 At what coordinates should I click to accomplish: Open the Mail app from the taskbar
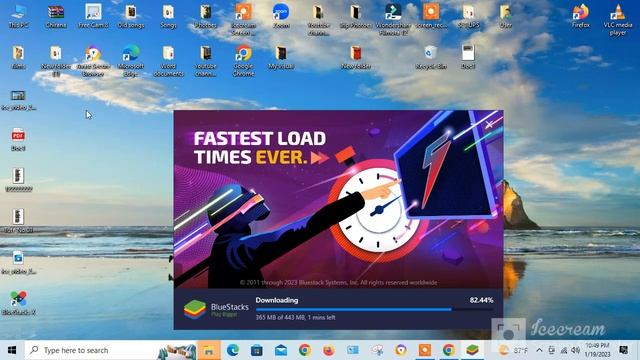tap(281, 350)
